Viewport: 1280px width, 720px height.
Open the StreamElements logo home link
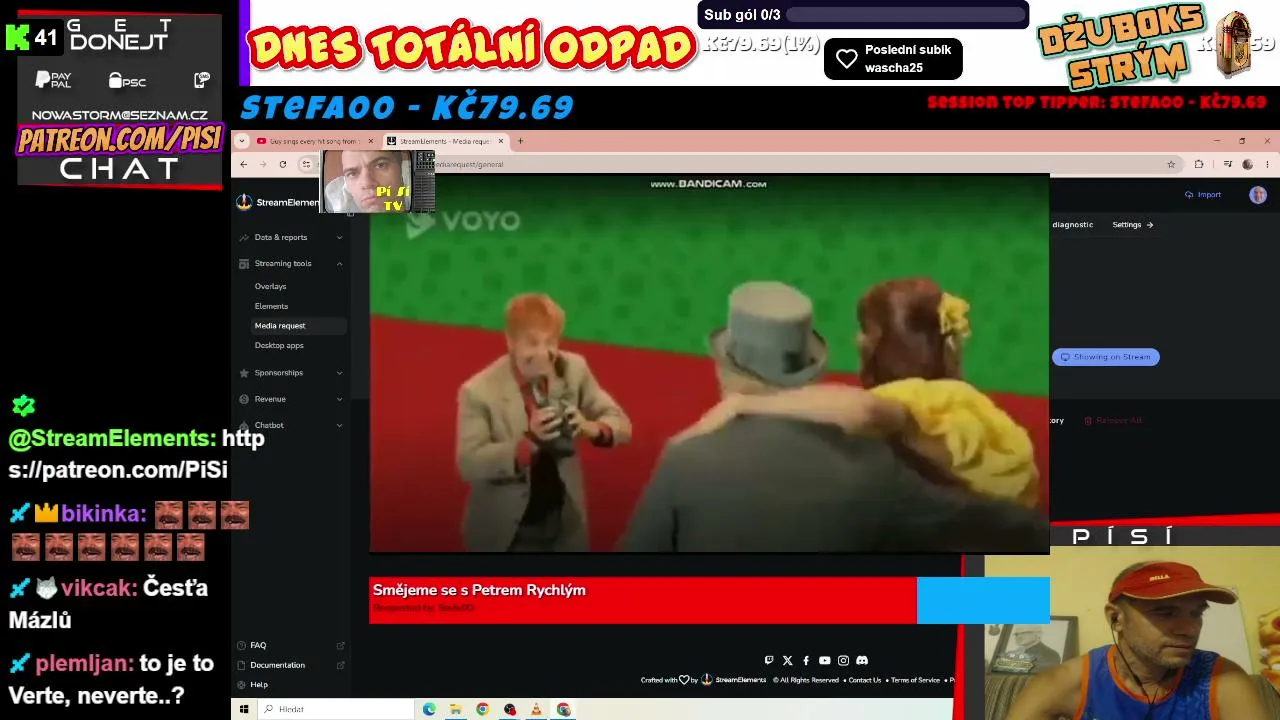point(277,202)
